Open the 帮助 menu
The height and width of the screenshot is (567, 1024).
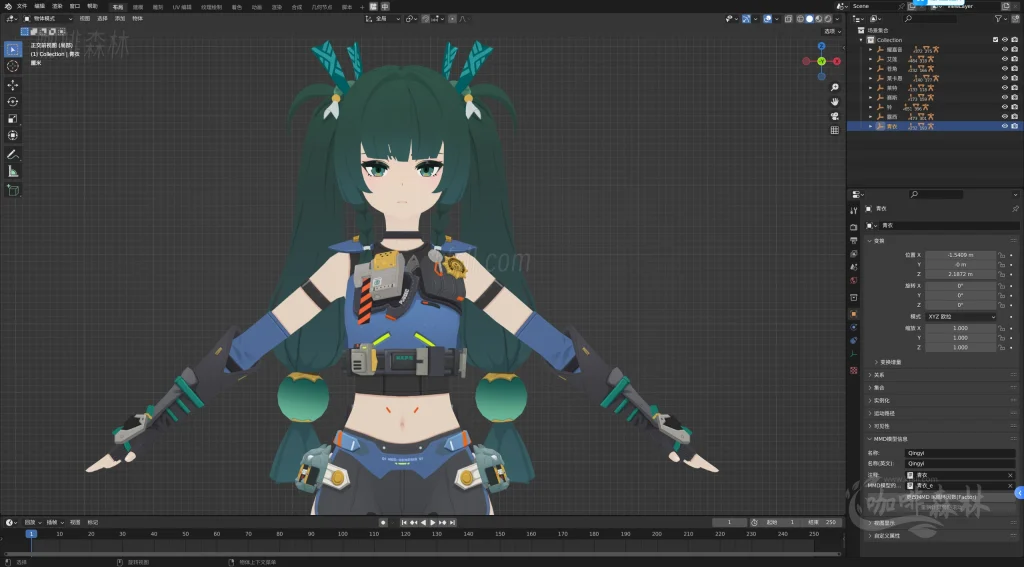point(93,6)
